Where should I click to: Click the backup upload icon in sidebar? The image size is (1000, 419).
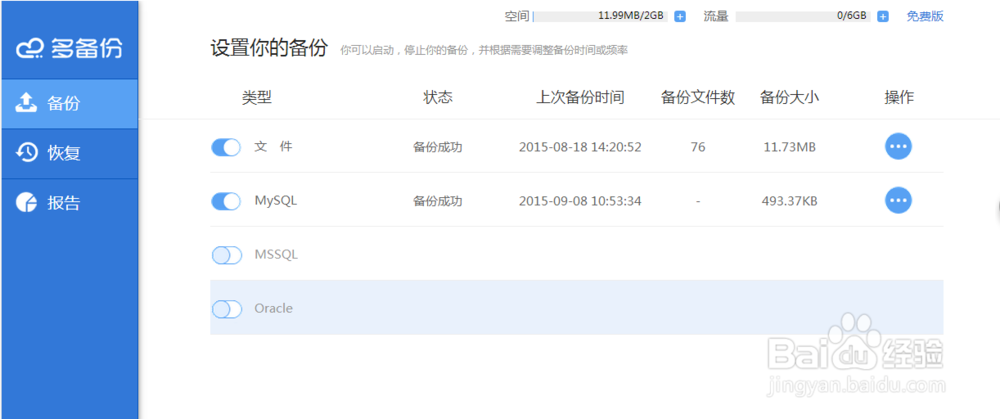(x=26, y=103)
